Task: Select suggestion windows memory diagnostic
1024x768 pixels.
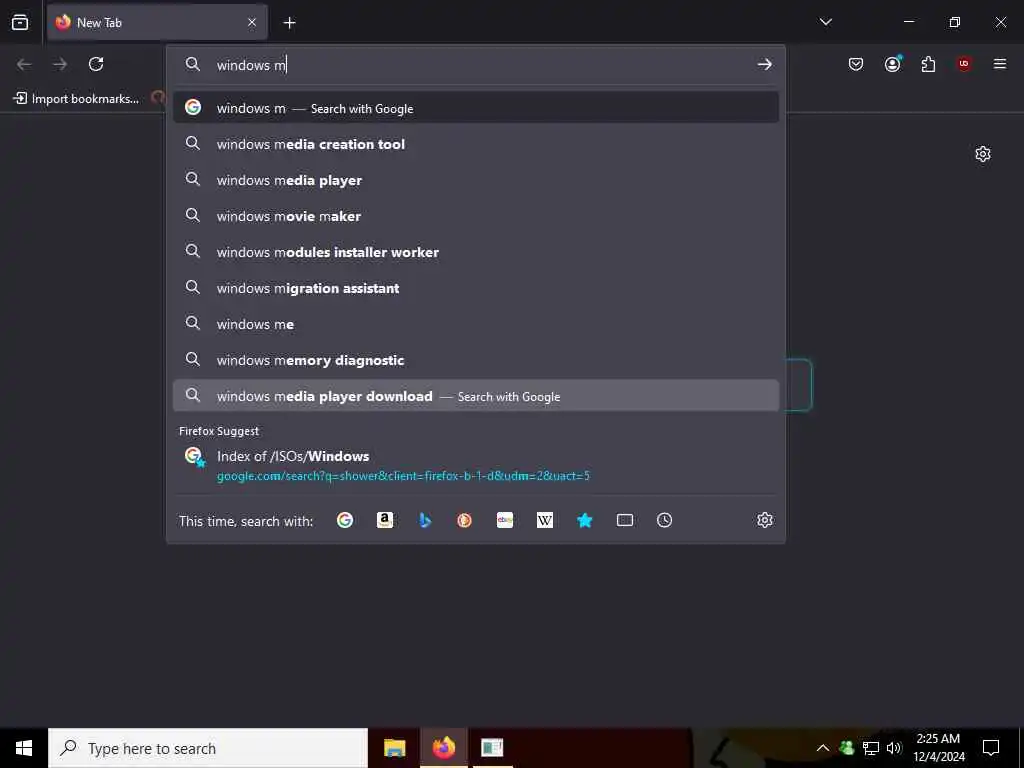Action: 475,359
